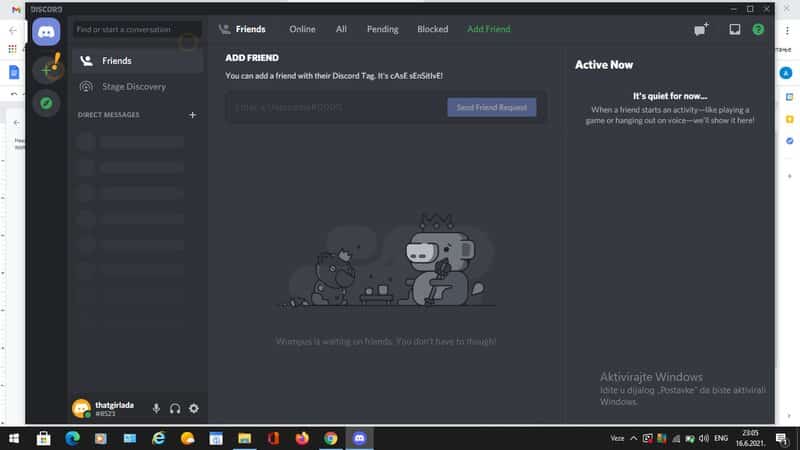This screenshot has height=450, width=800.
Task: Open Internet Explorer from the taskbar
Action: click(x=159, y=438)
